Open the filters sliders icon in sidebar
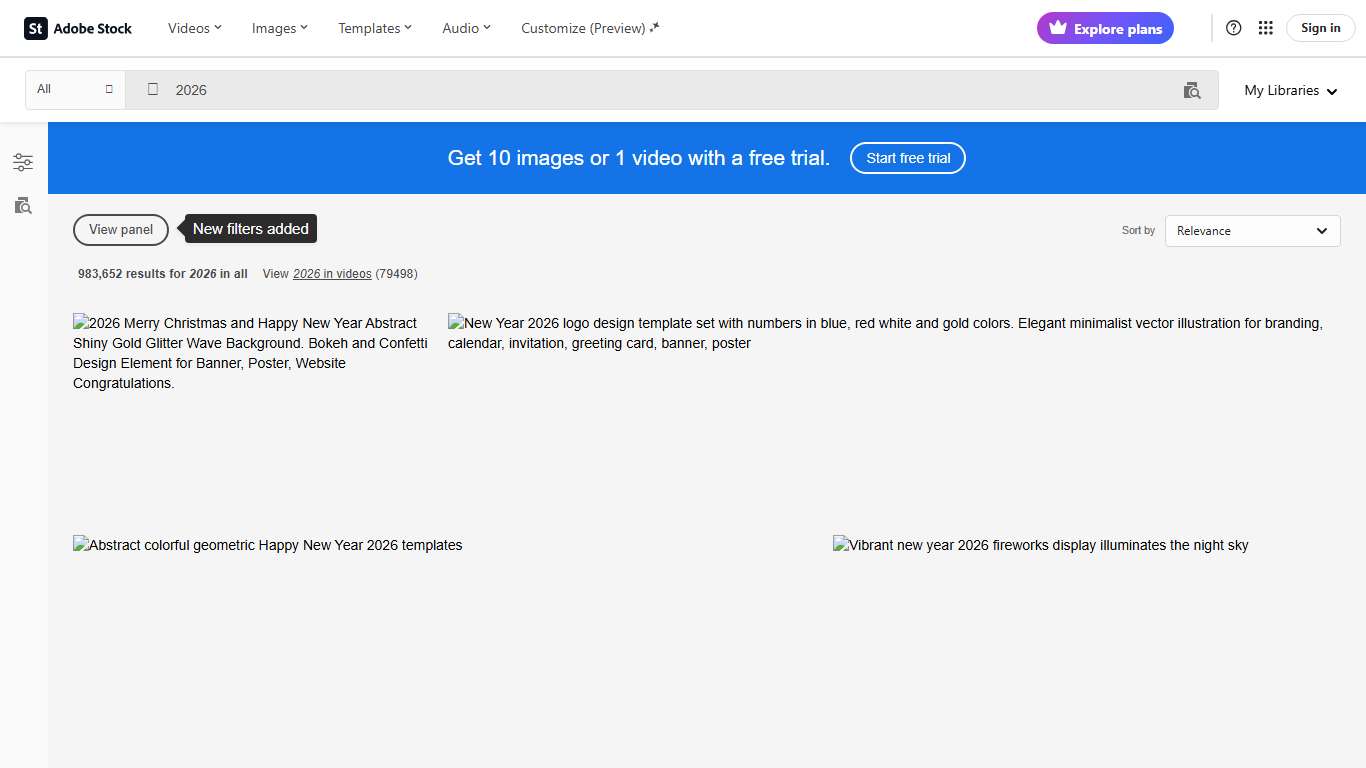The image size is (1366, 768). coord(23,162)
